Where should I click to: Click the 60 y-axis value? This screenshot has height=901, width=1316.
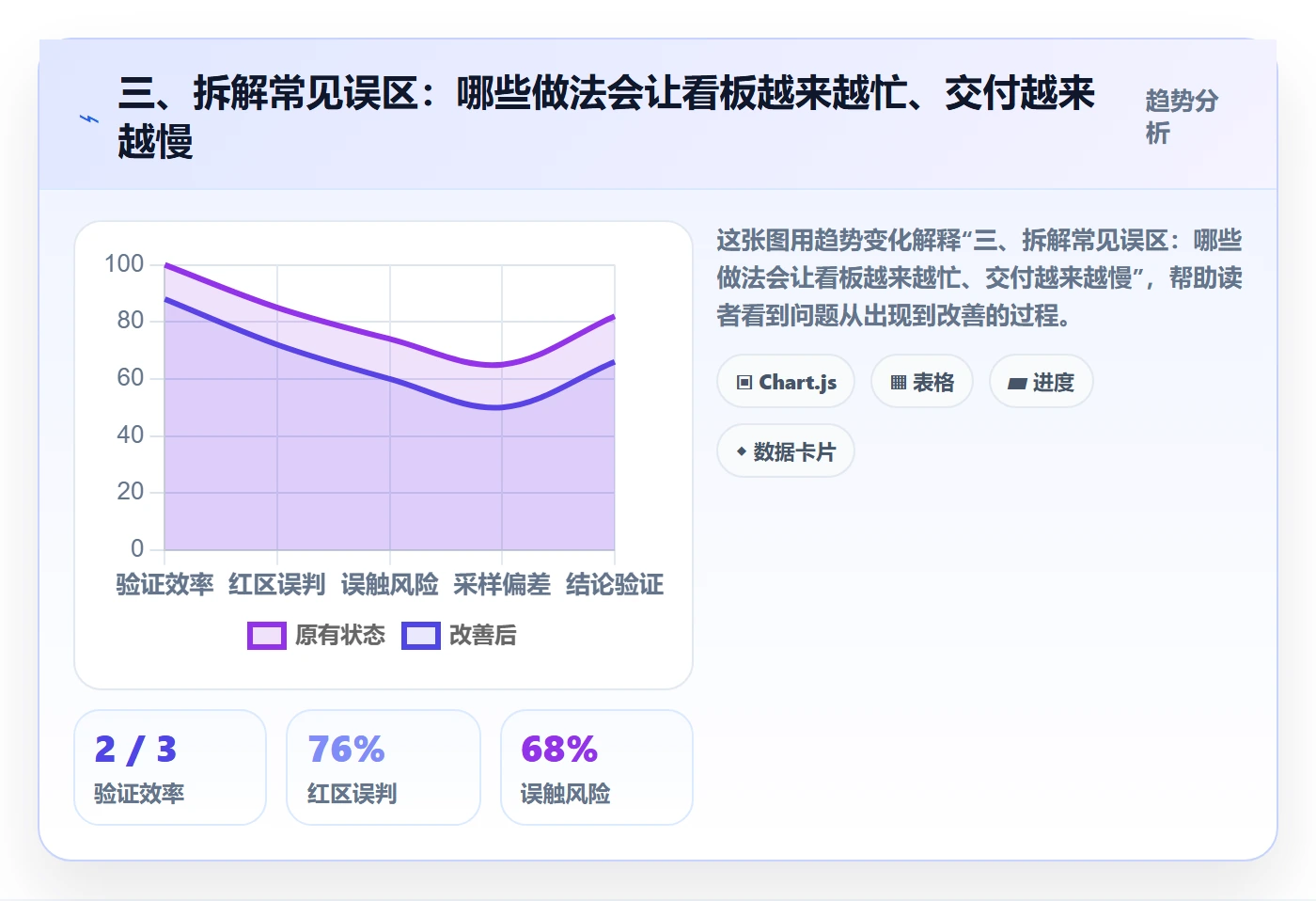tap(131, 378)
